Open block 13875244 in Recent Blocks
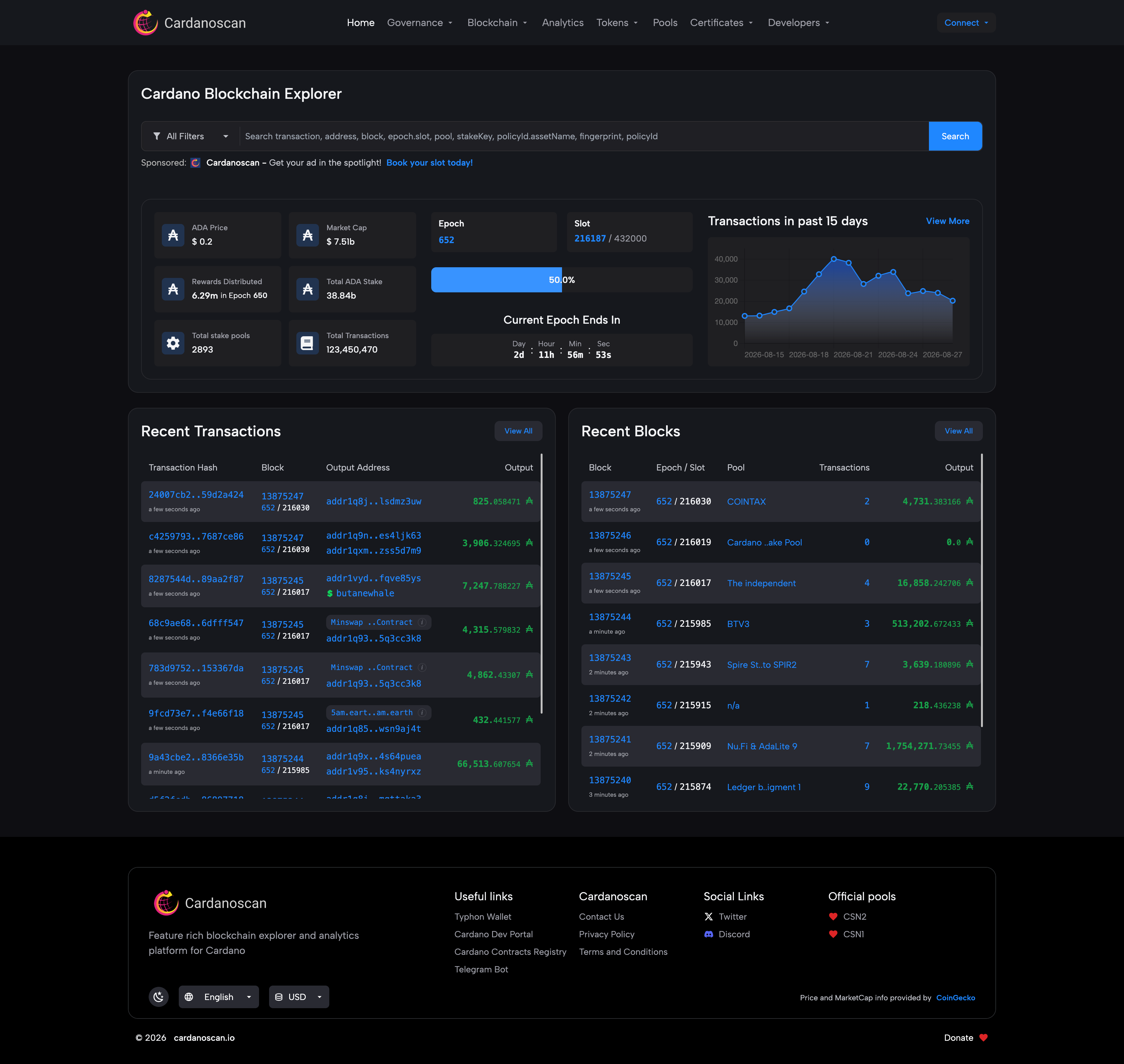 [x=610, y=617]
